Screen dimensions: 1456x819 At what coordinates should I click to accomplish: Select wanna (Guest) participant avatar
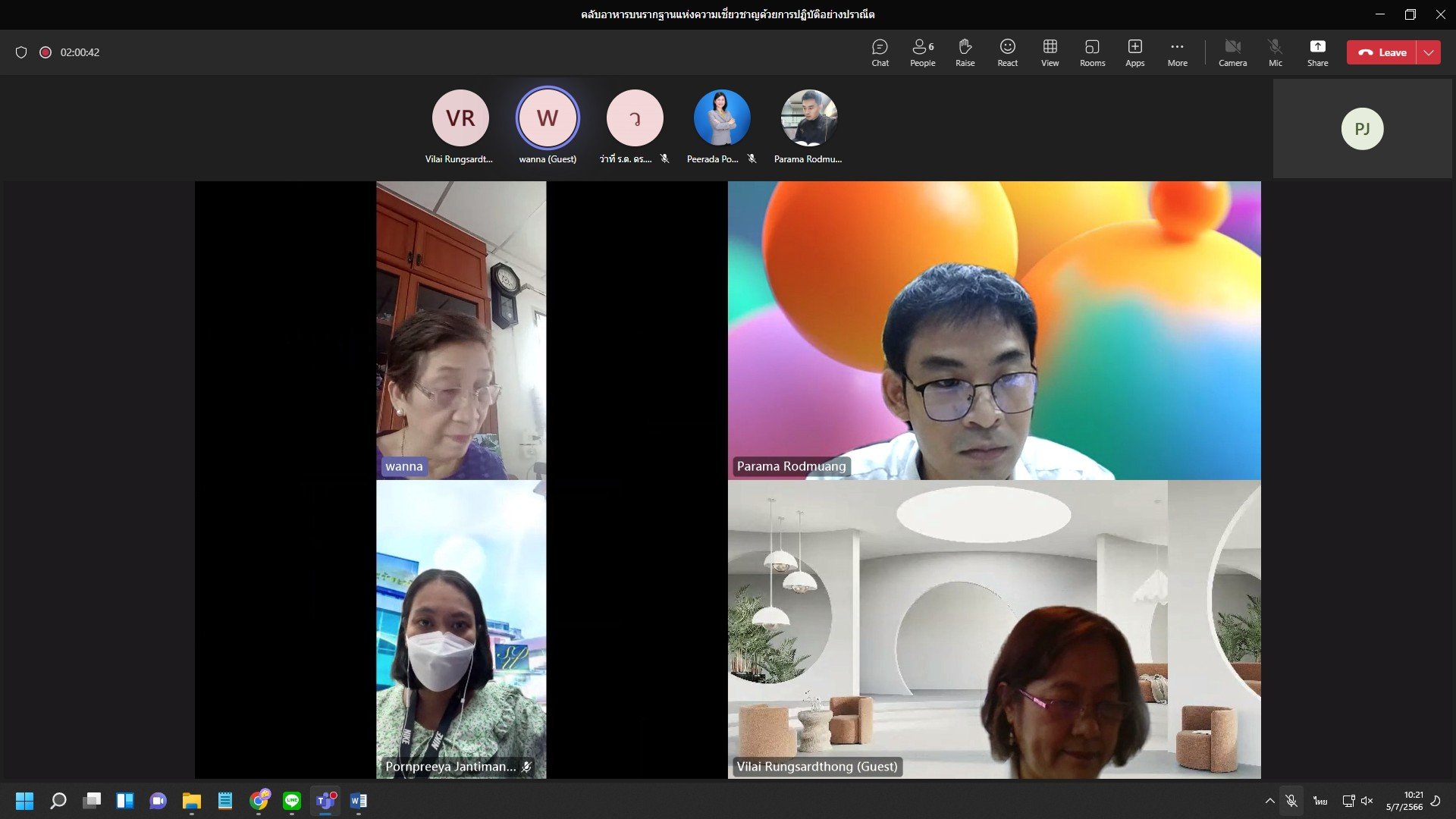[x=548, y=118]
